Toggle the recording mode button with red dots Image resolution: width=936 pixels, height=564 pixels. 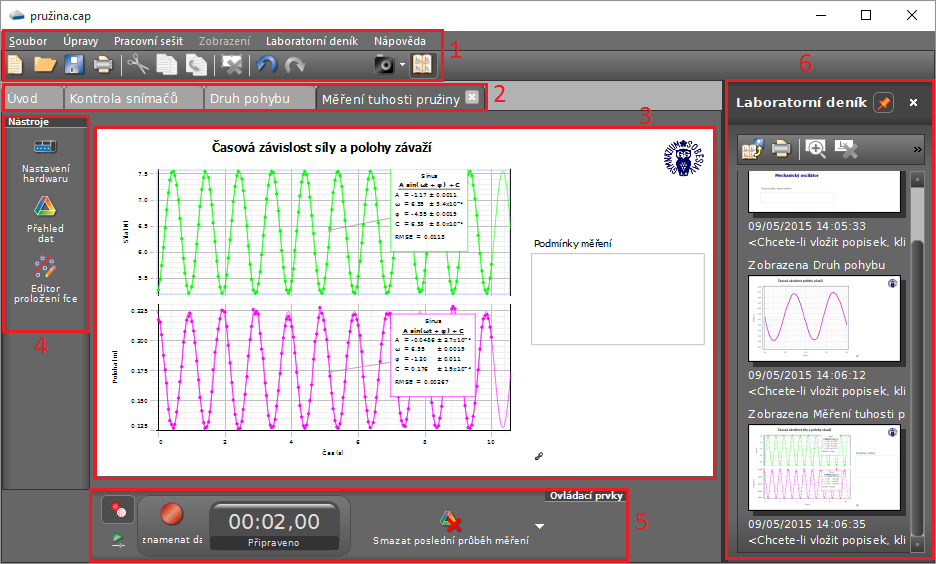118,508
